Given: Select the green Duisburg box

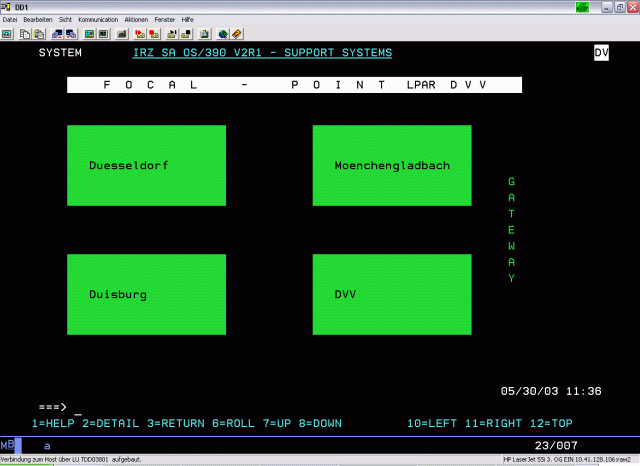Looking at the screenshot, I should [146, 294].
